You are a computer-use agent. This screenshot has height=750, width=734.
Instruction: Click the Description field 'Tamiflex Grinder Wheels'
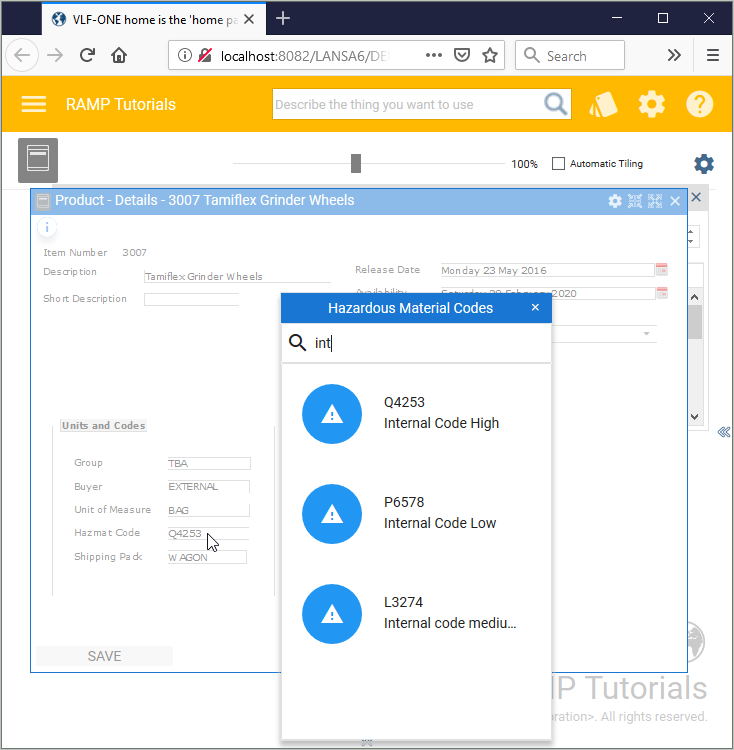[237, 276]
